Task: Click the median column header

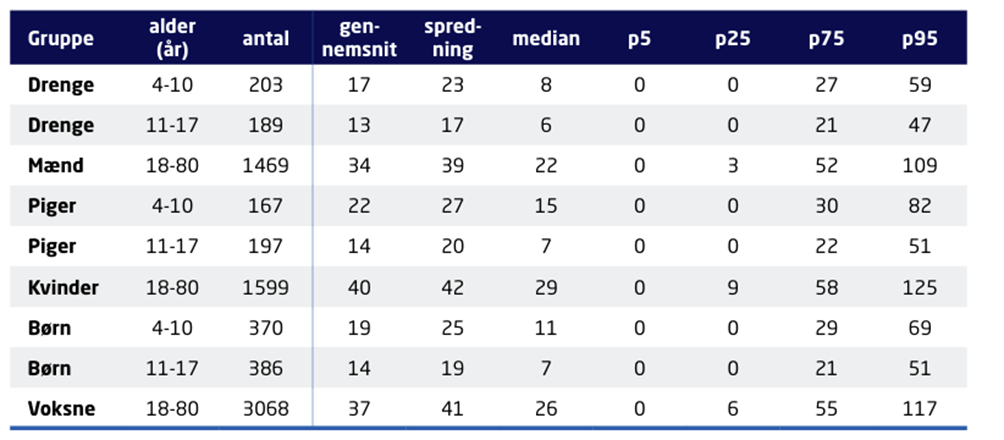Action: (546, 38)
